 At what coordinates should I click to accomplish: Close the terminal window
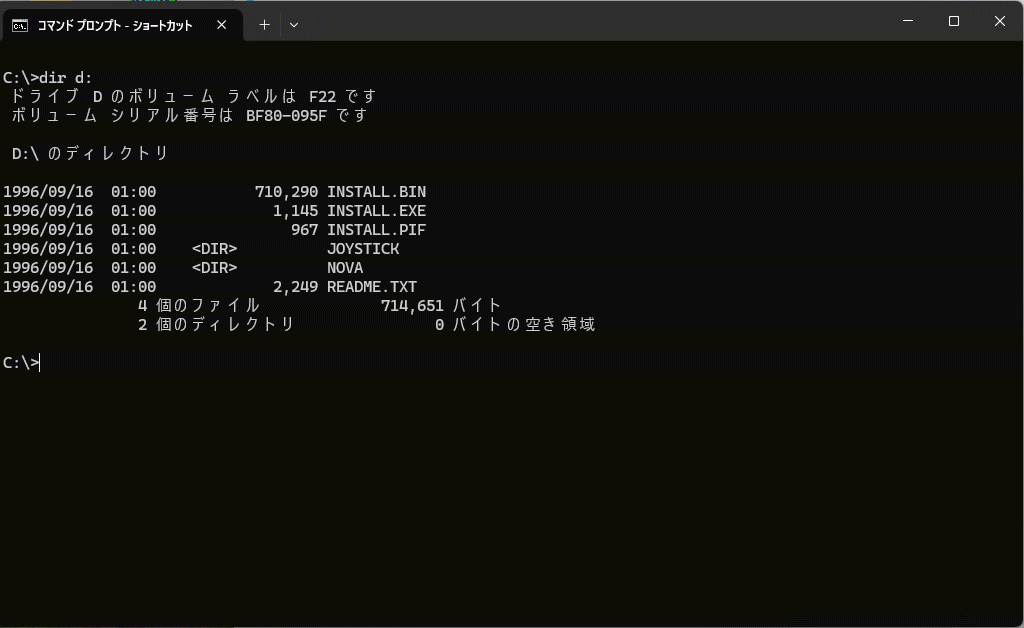tap(999, 21)
